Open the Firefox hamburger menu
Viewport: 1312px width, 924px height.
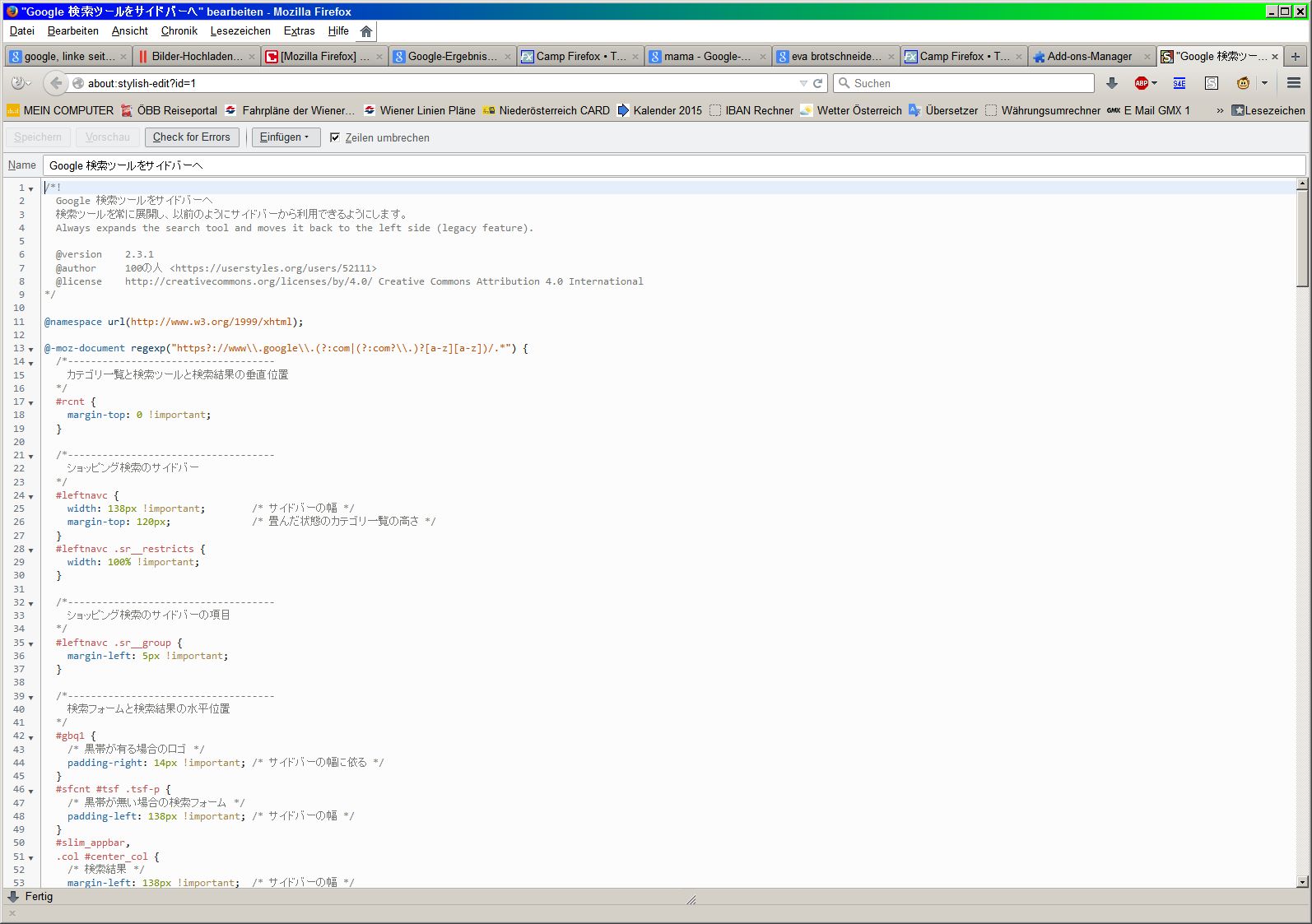[x=1294, y=83]
